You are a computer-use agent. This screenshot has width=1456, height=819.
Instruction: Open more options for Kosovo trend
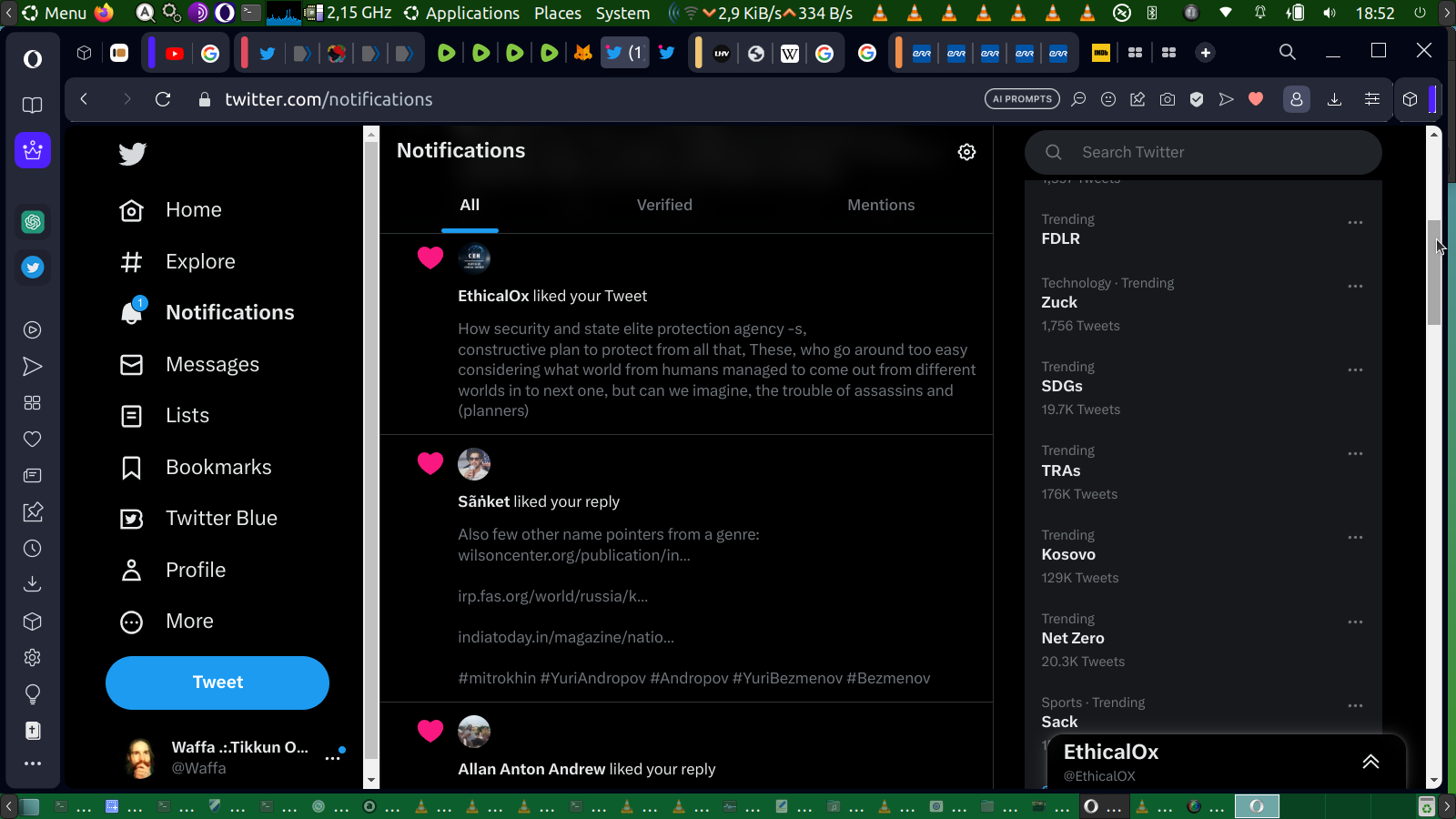click(x=1355, y=538)
